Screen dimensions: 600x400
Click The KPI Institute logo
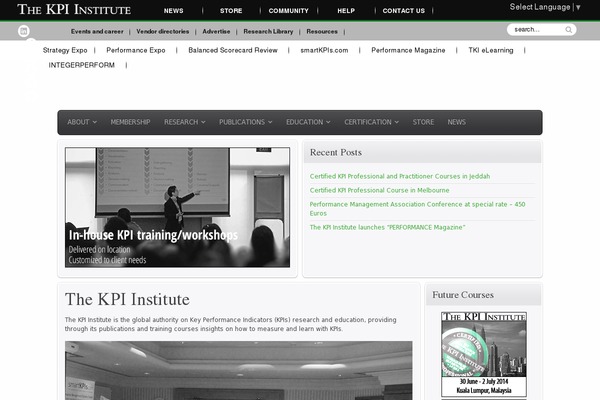pyautogui.click(x=74, y=9)
